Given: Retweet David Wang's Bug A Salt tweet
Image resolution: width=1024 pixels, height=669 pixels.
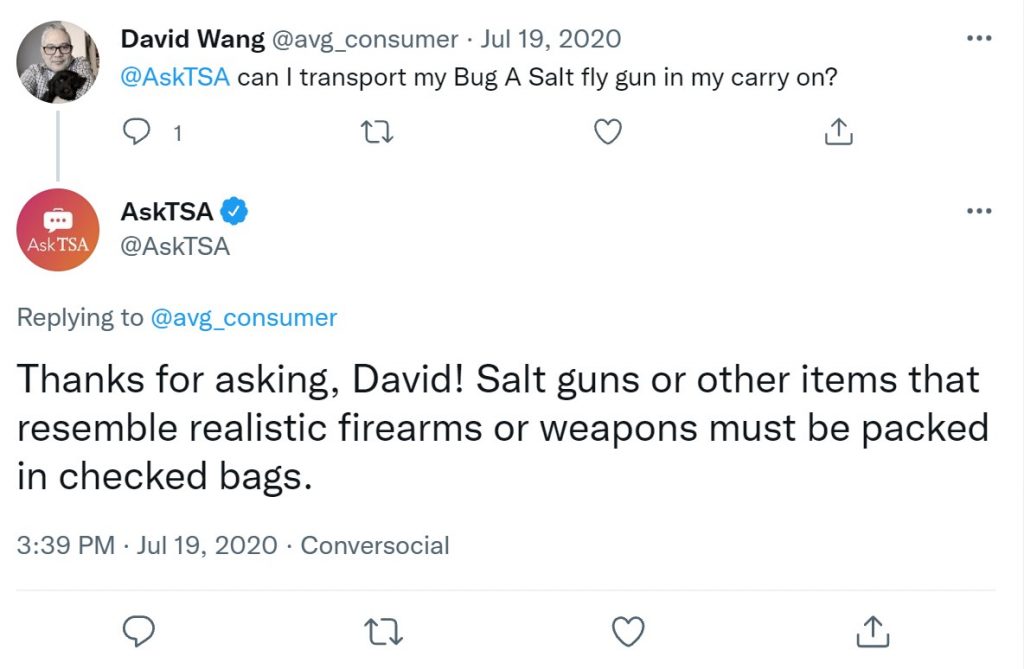Looking at the screenshot, I should 377,132.
